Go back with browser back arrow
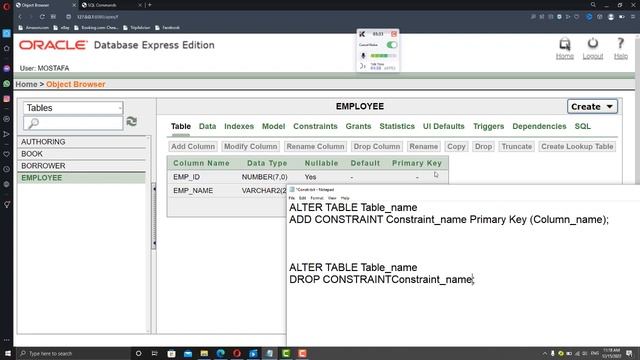Viewport: 640px width, 360px height. pyautogui.click(x=20, y=17)
